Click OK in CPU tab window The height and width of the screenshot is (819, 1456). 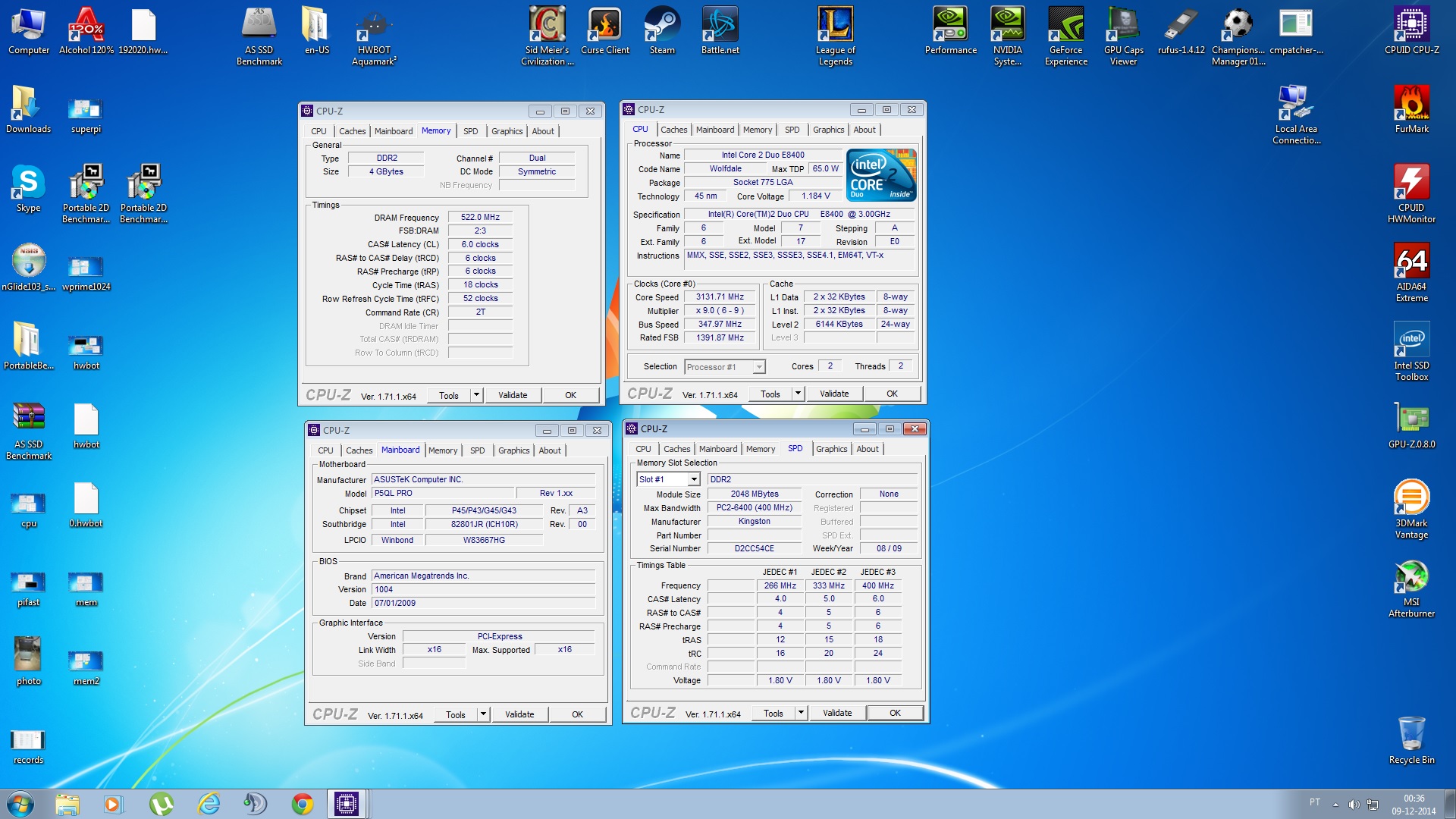(892, 394)
